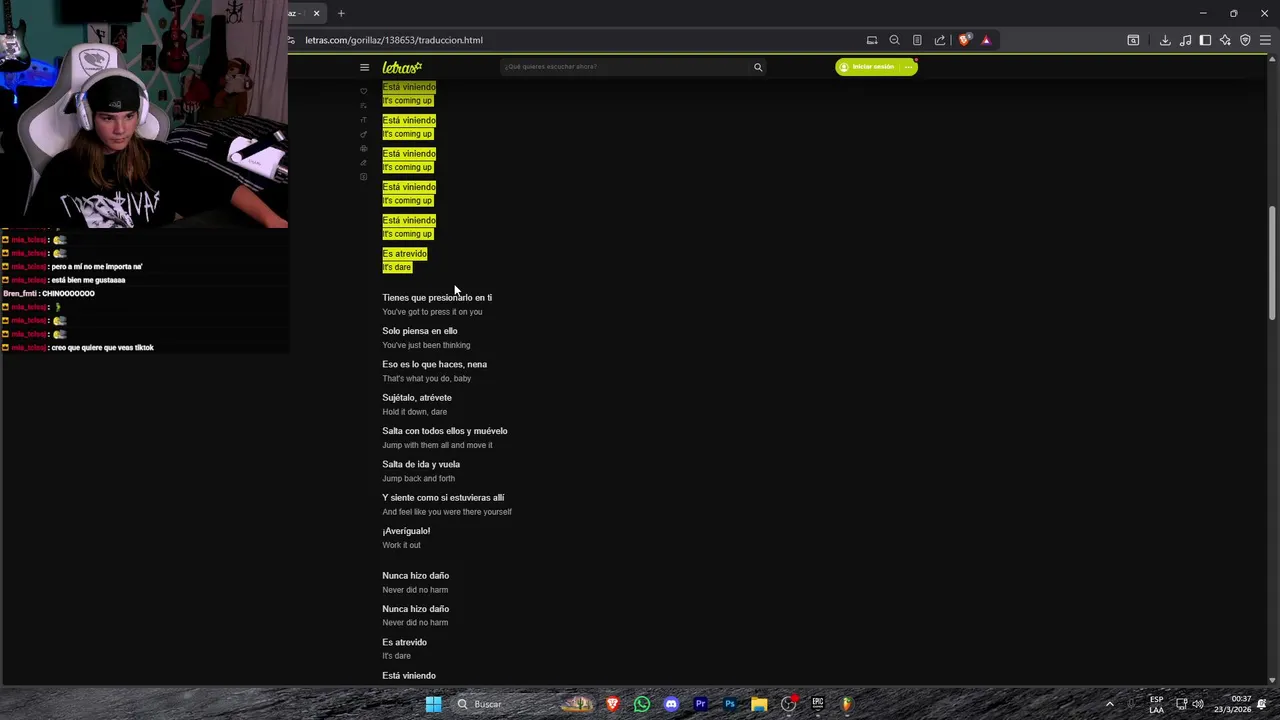Viewport: 1280px width, 720px height.
Task: Open Photoshop from the taskbar
Action: tap(730, 704)
